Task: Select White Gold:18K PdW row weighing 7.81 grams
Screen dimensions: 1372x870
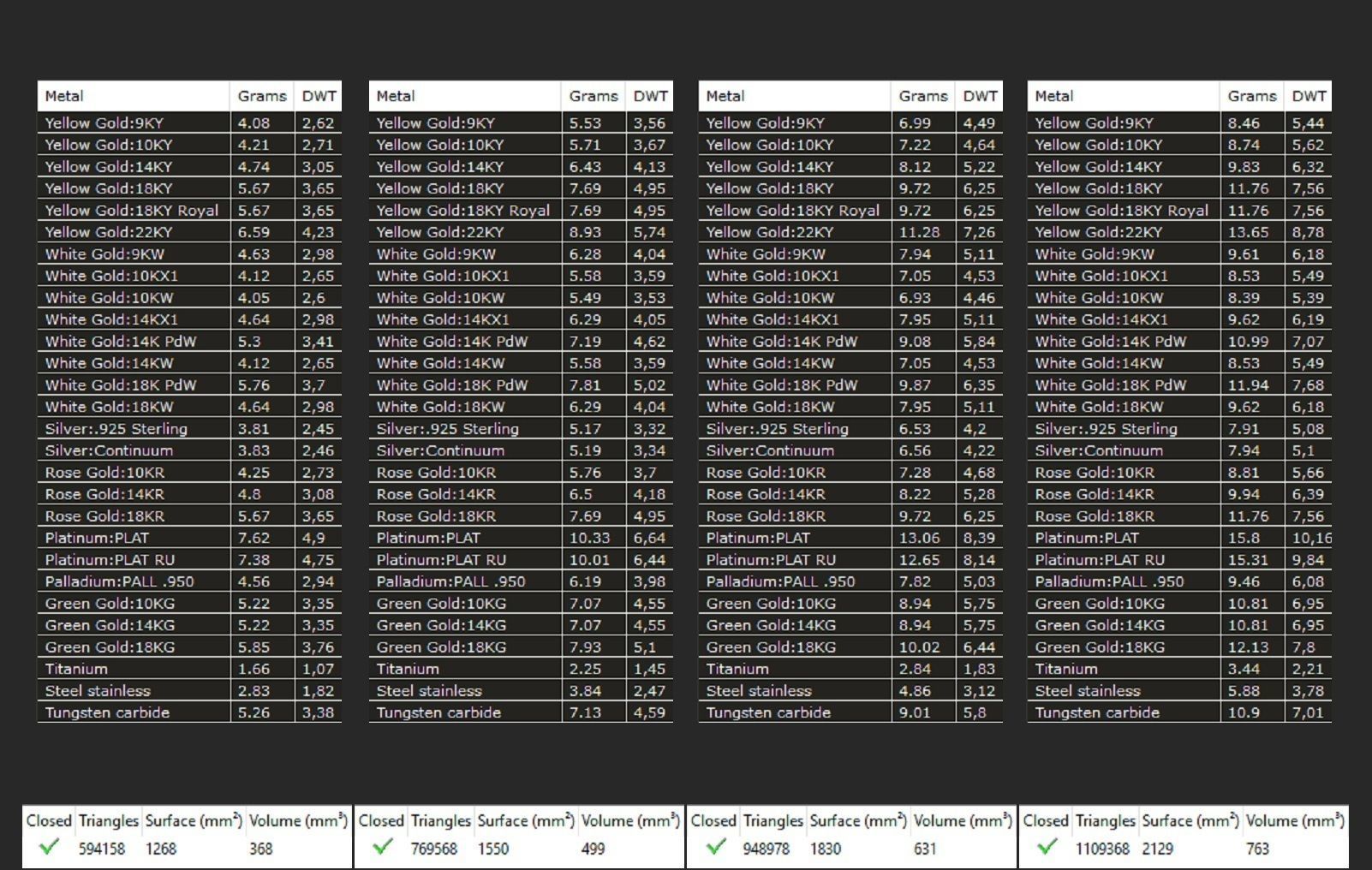Action: [521, 384]
